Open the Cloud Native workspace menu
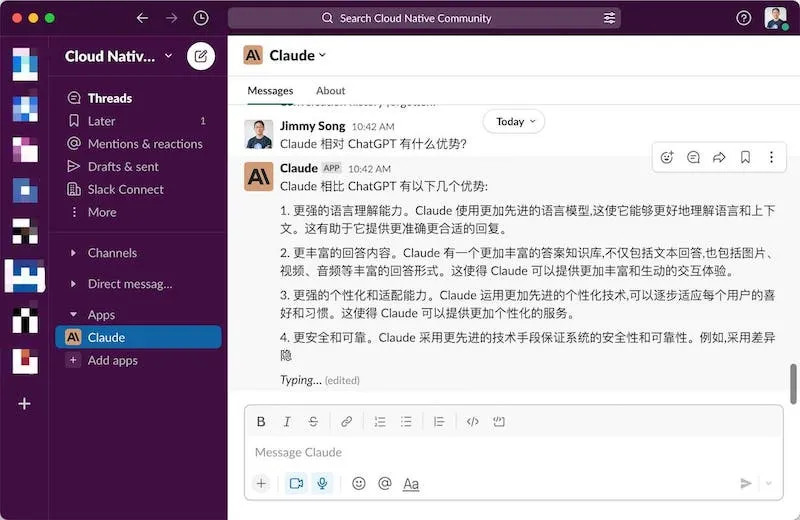The image size is (800, 520). click(x=119, y=56)
